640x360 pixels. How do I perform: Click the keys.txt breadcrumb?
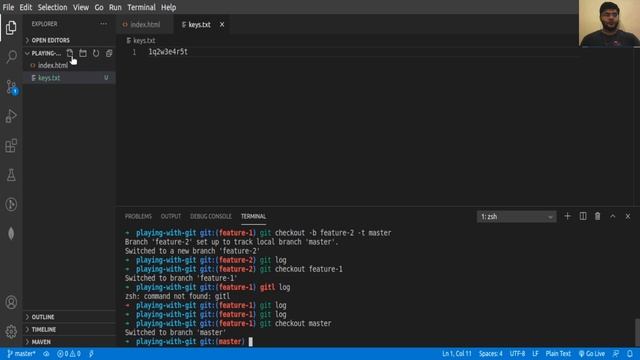141,41
